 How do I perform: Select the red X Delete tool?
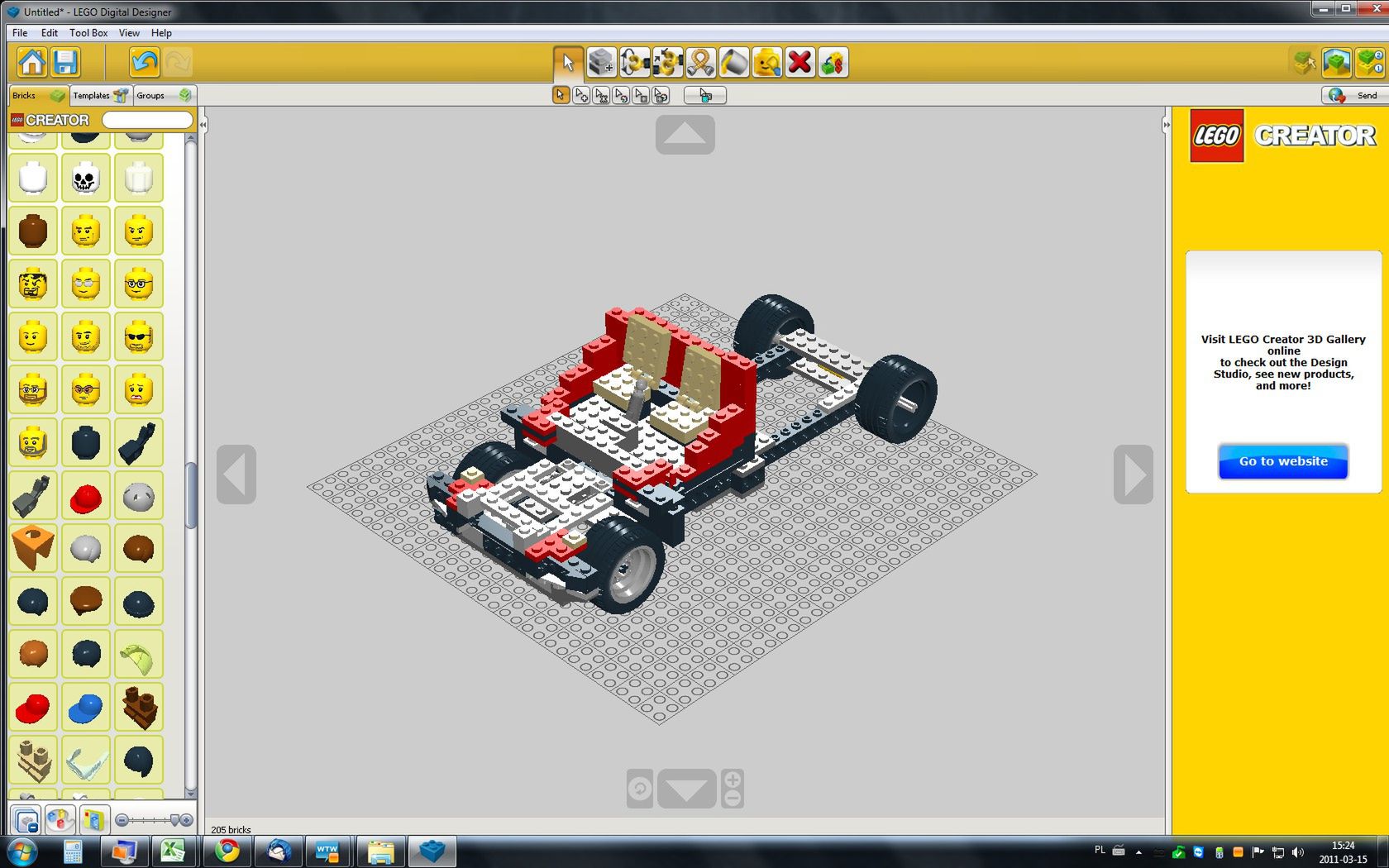pyautogui.click(x=800, y=63)
